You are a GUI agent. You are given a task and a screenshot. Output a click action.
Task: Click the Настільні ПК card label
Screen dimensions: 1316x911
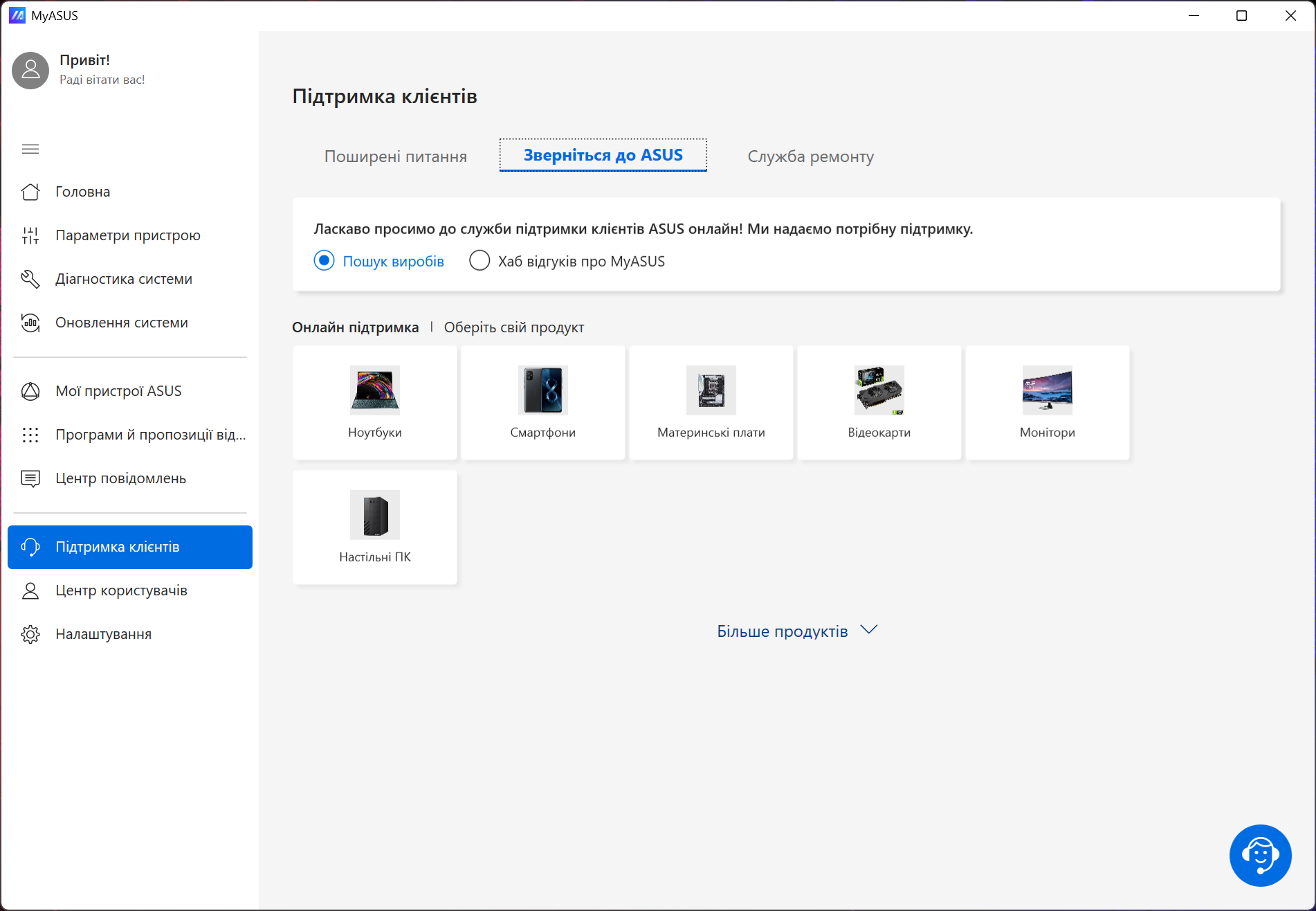click(x=375, y=557)
